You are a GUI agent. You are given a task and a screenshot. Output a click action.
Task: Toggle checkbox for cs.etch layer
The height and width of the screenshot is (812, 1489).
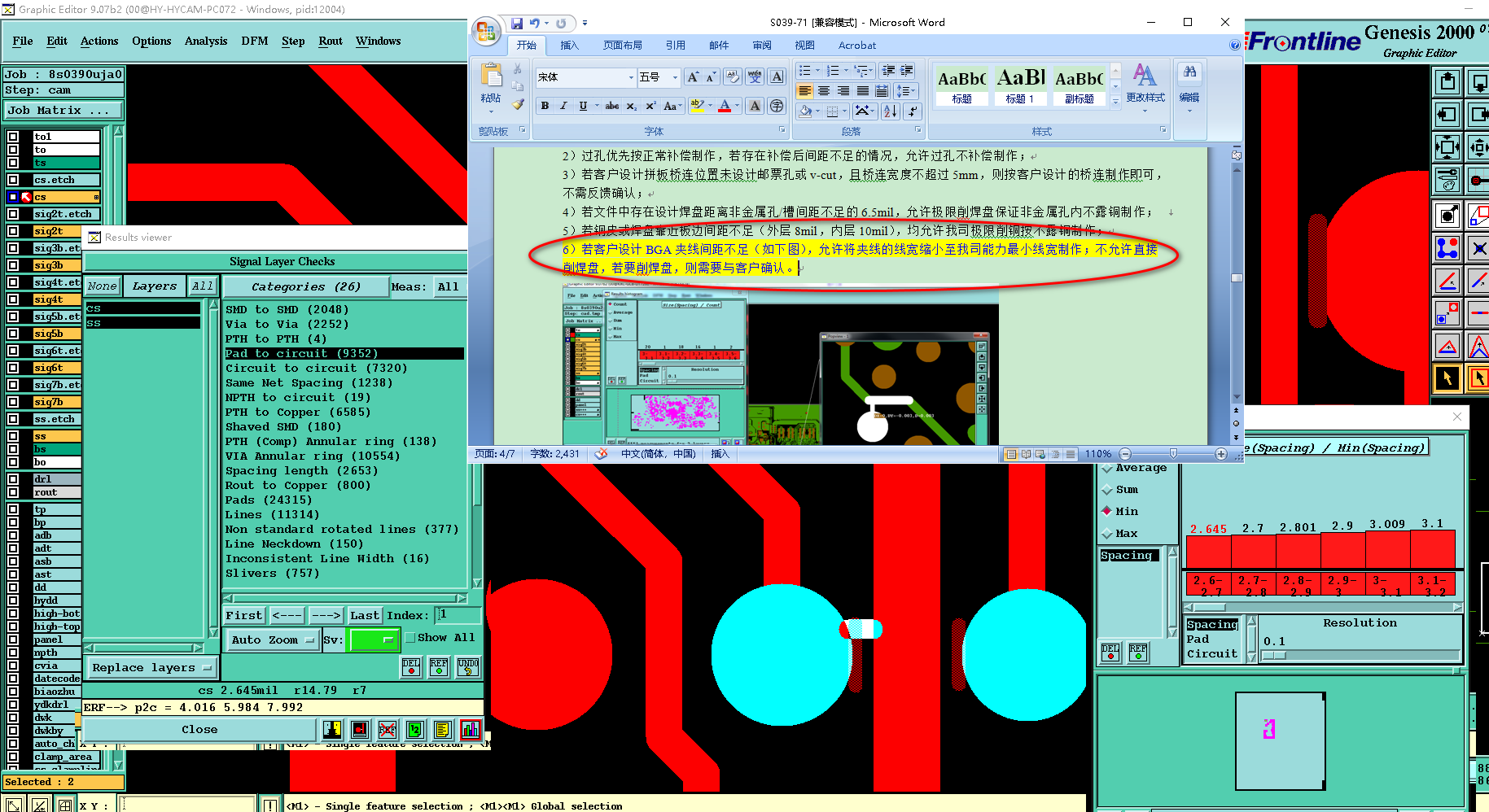(13, 180)
